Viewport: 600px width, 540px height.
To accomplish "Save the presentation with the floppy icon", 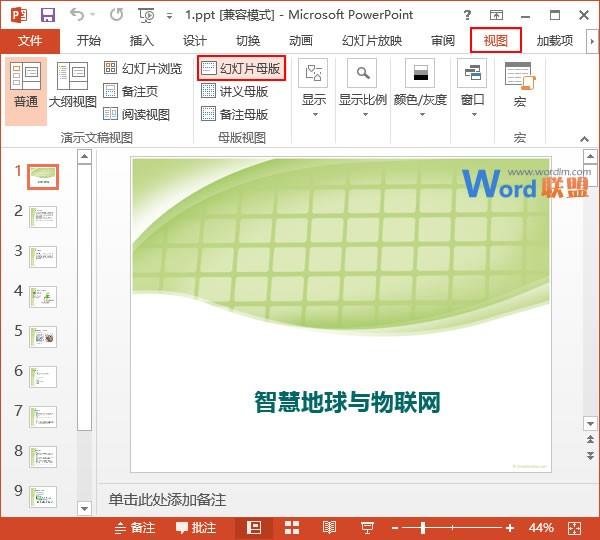I will pyautogui.click(x=48, y=15).
